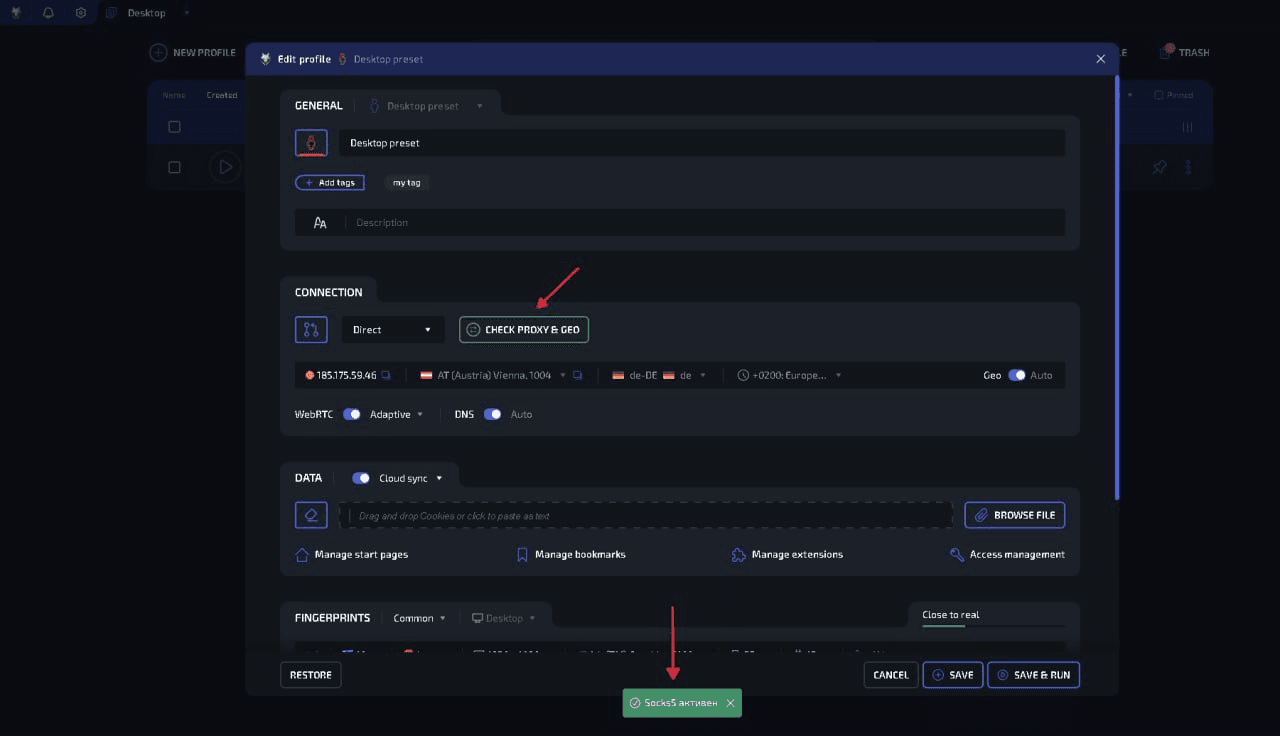The image size is (1280, 736).
Task: Toggle the Cloud sync switch
Action: pyautogui.click(x=361, y=478)
